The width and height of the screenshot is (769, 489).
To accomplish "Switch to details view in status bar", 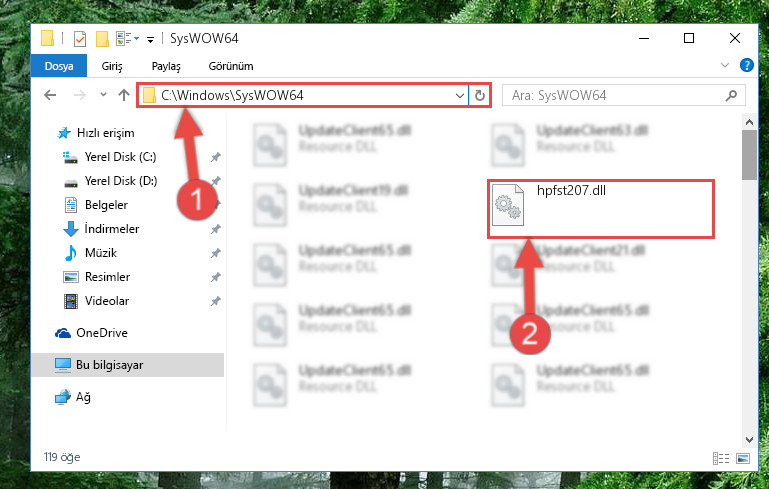I will pos(720,458).
